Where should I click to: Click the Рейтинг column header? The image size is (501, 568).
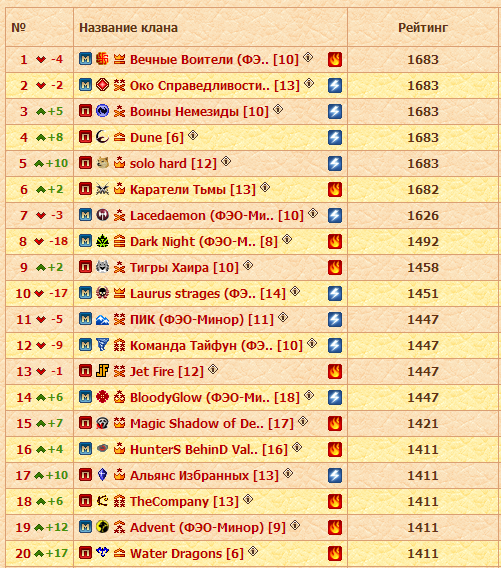(x=423, y=28)
